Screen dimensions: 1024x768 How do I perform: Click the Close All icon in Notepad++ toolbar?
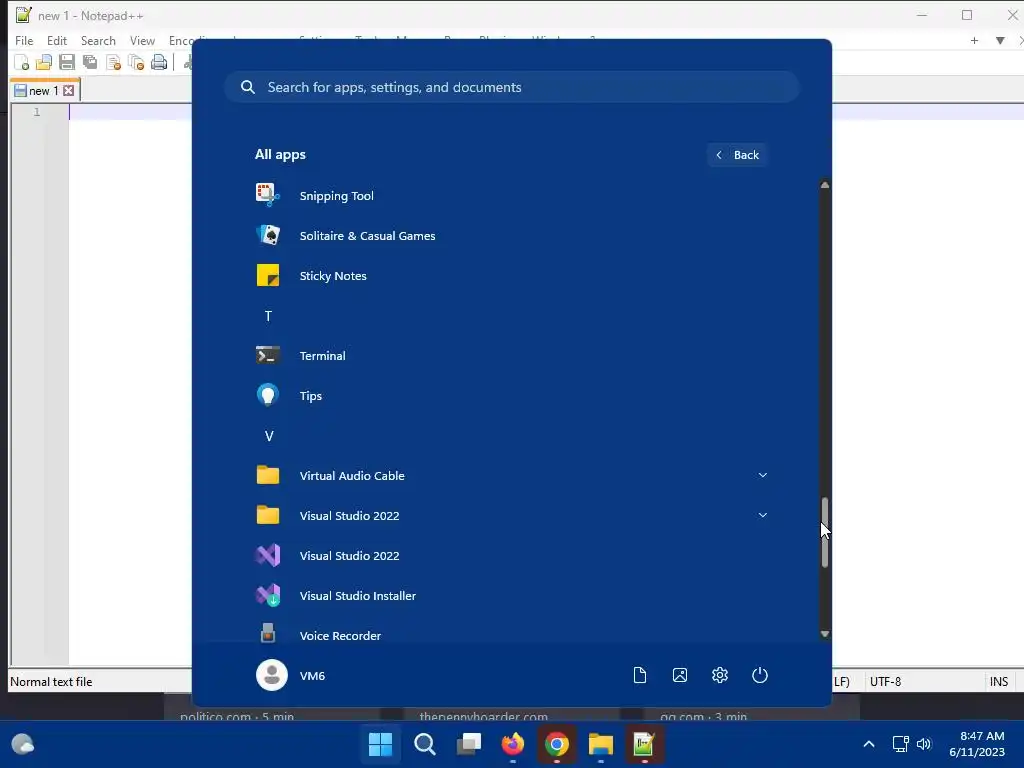pyautogui.click(x=136, y=63)
